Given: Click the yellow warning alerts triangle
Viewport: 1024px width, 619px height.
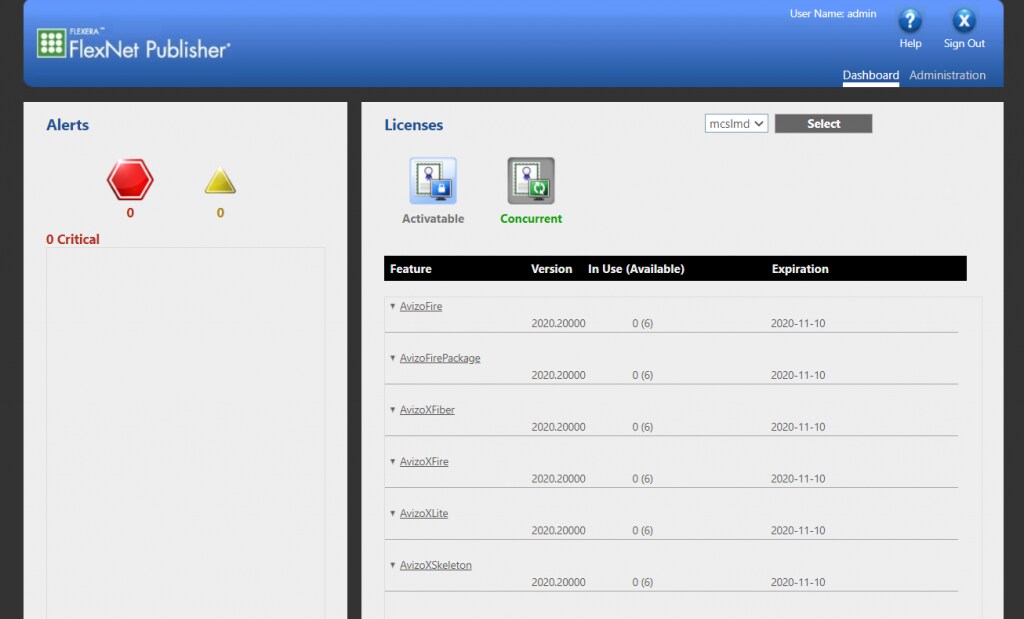Looking at the screenshot, I should point(220,182).
